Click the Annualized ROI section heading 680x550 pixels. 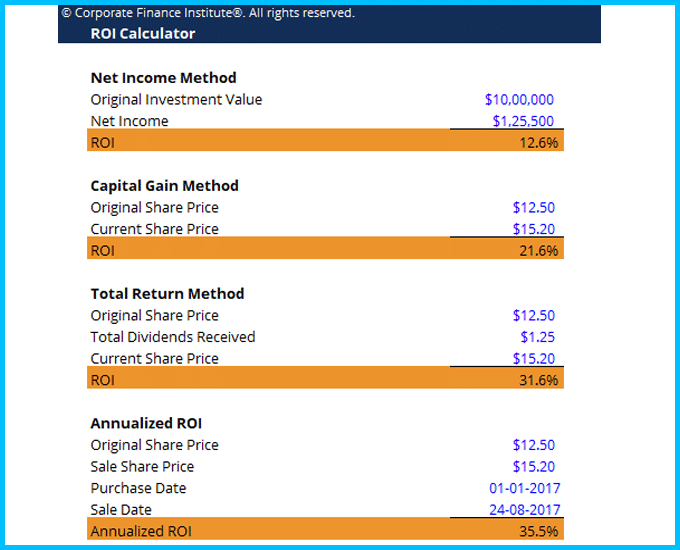(x=146, y=423)
